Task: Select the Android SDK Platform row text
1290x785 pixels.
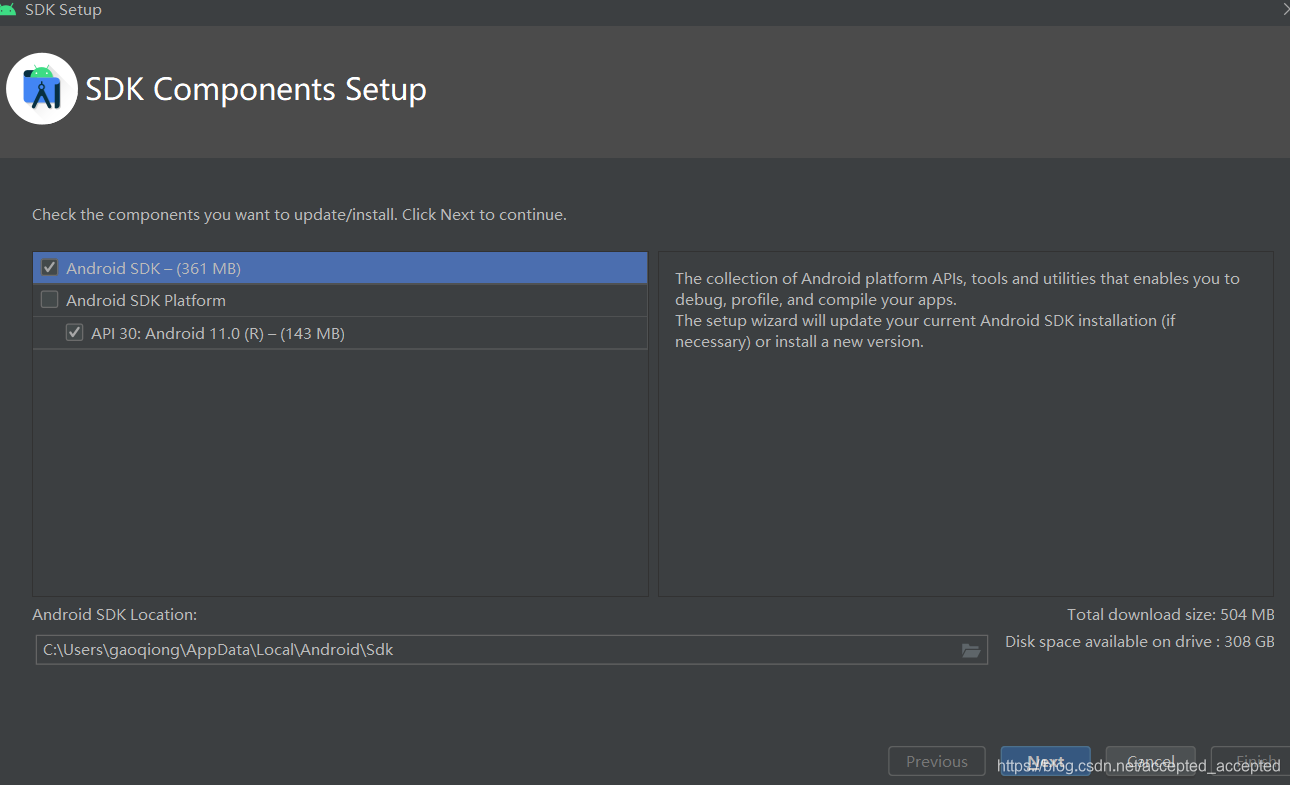Action: pos(146,300)
